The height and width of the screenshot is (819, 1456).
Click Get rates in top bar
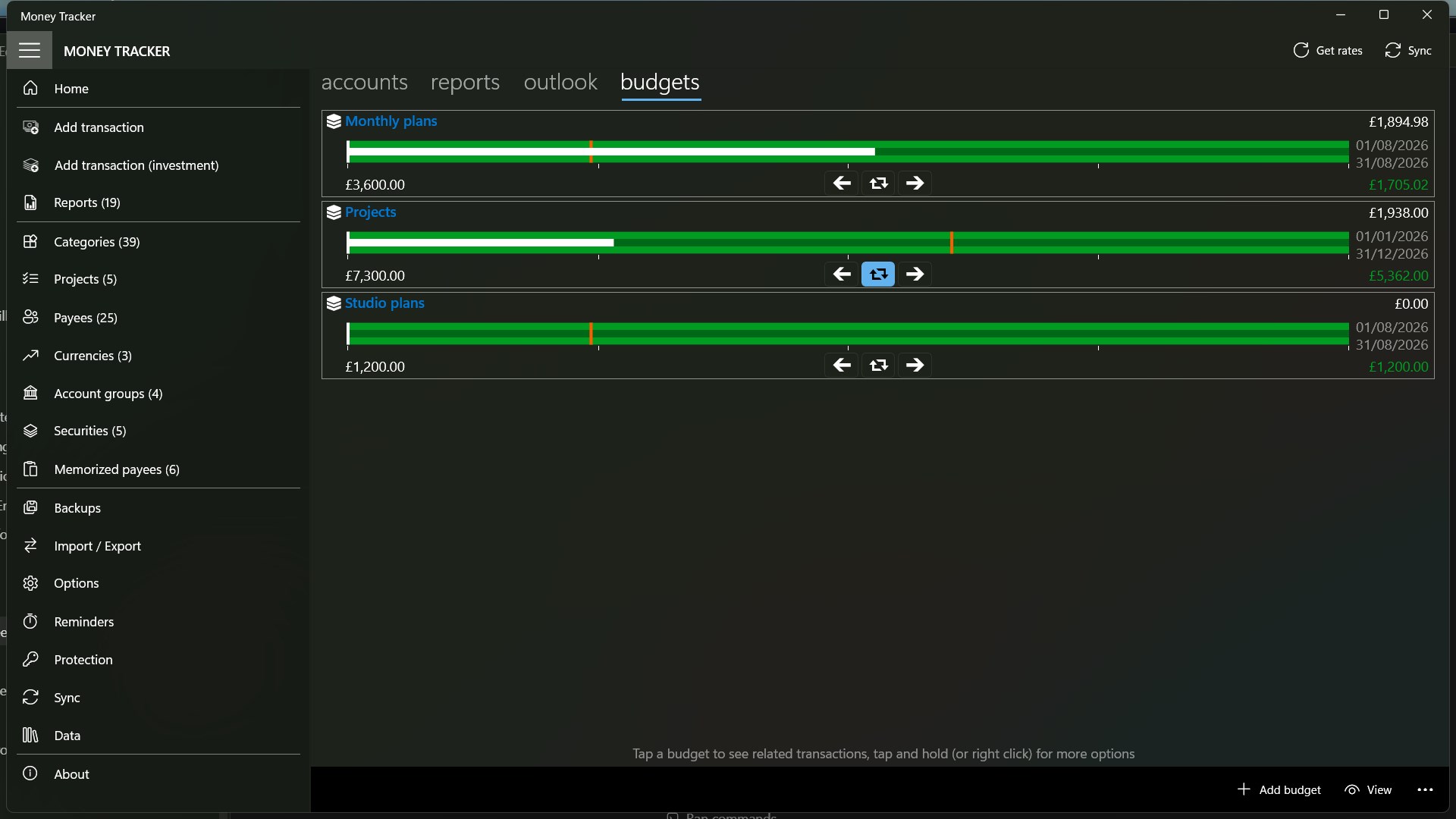(1328, 51)
